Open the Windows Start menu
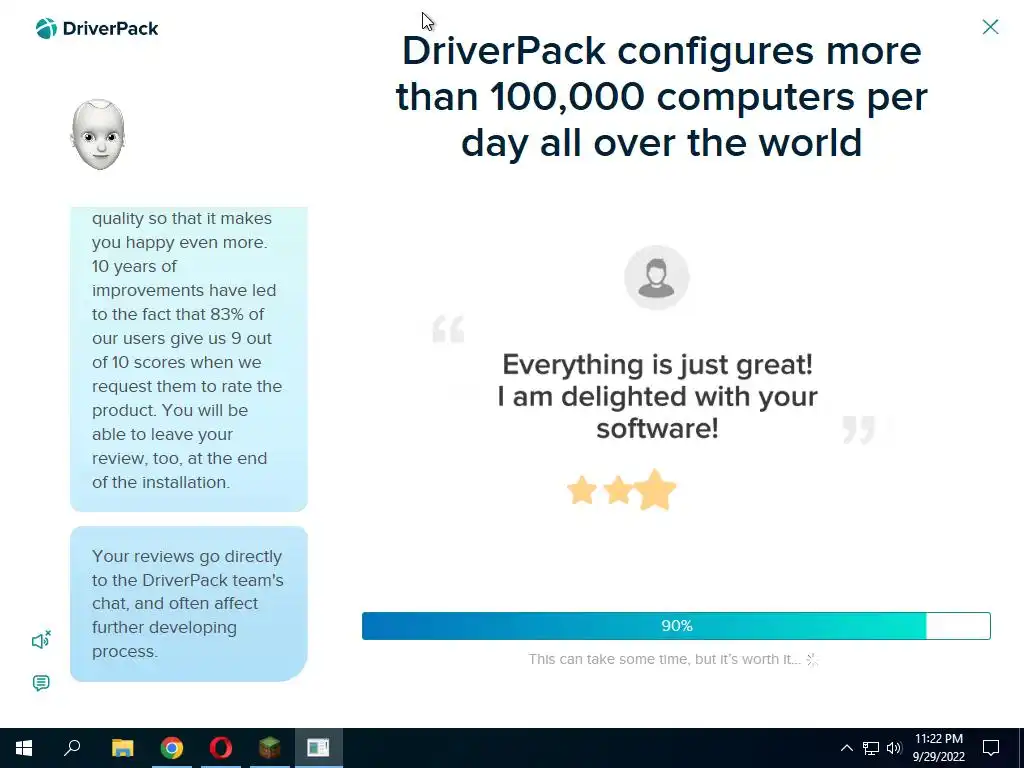Viewport: 1024px width, 768px height. pyautogui.click(x=24, y=748)
